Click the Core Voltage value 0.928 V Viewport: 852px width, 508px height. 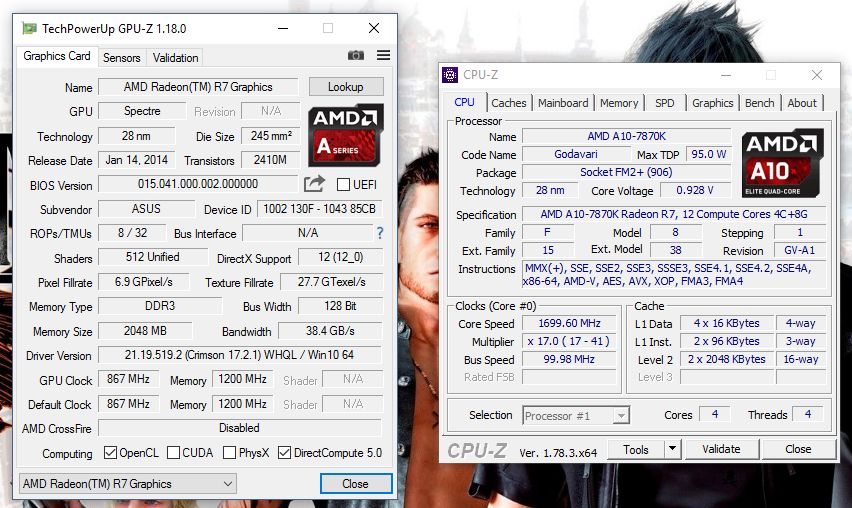click(x=696, y=190)
